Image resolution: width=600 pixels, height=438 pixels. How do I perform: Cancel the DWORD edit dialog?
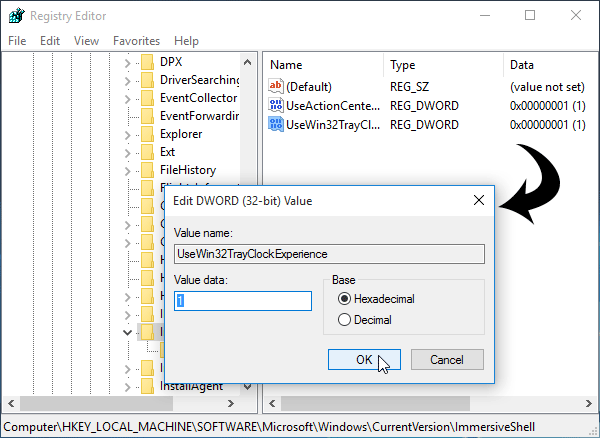click(x=447, y=360)
